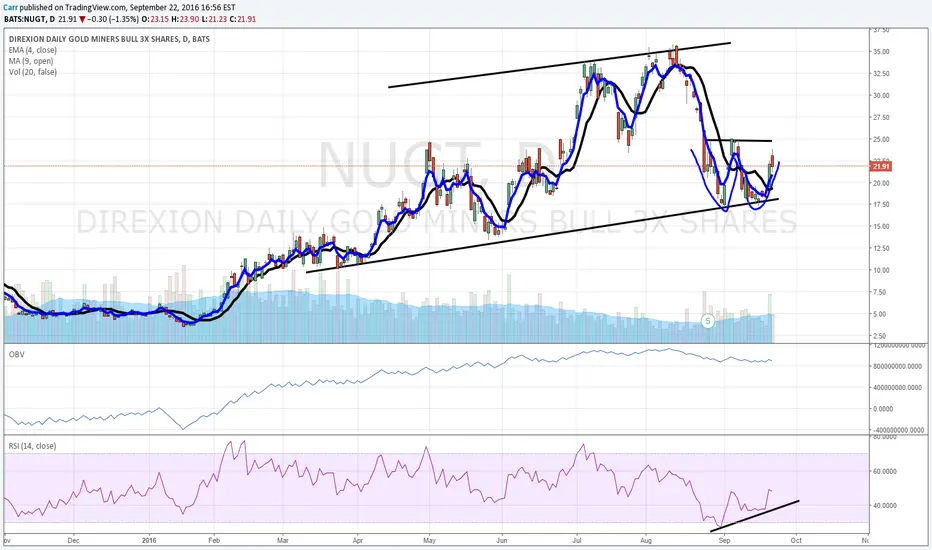Click the 32.50 price axis label
The height and width of the screenshot is (550, 932).
[881, 74]
